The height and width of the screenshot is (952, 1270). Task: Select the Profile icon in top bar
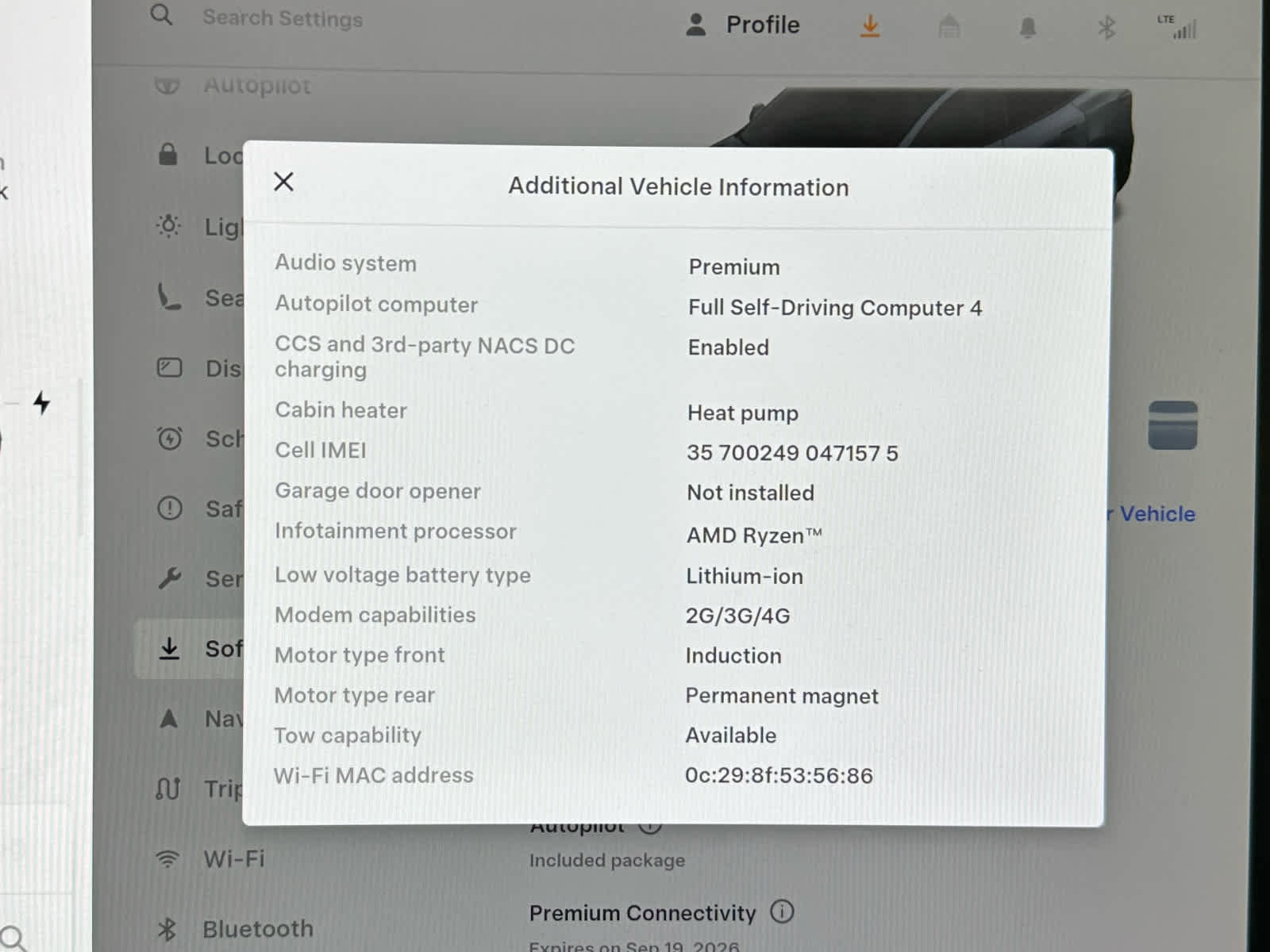coord(695,25)
